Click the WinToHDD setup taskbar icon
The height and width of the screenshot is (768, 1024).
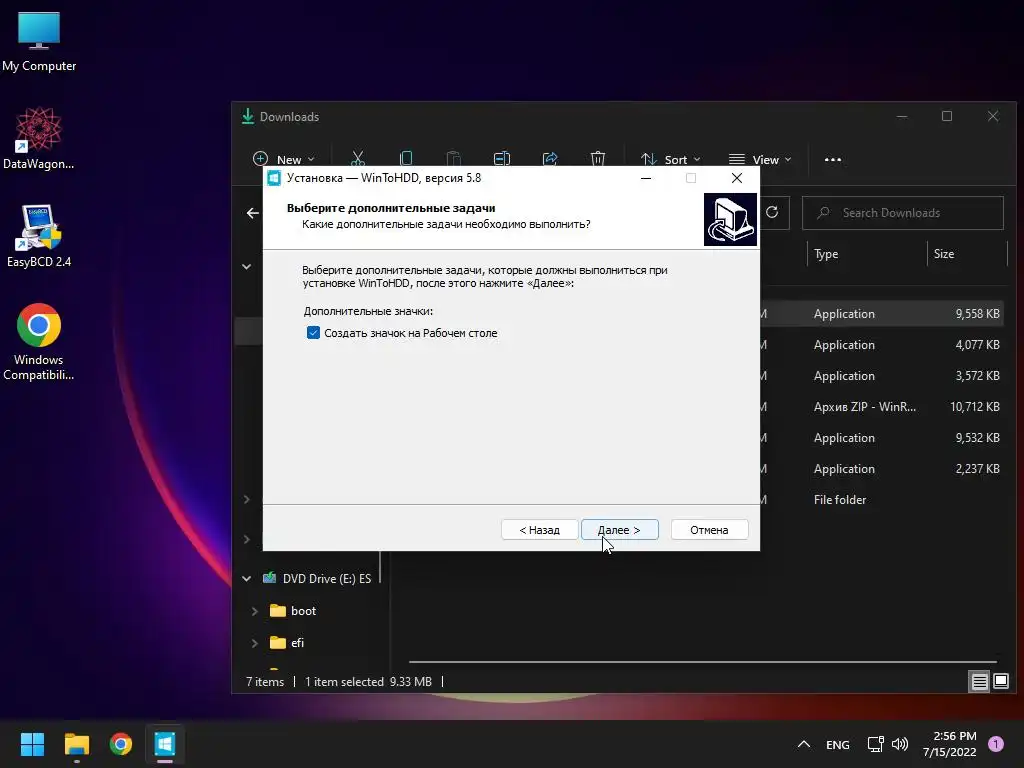(165, 744)
